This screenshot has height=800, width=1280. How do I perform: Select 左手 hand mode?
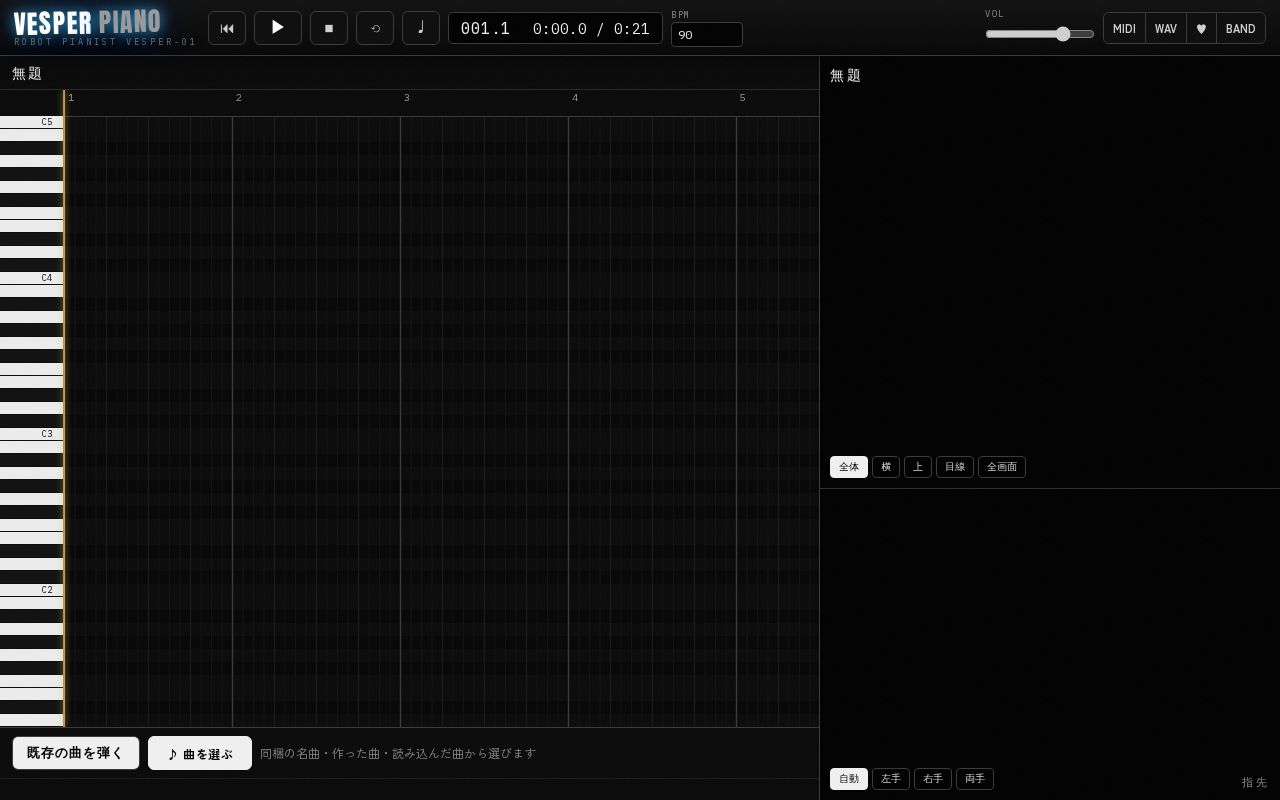pyautogui.click(x=891, y=779)
